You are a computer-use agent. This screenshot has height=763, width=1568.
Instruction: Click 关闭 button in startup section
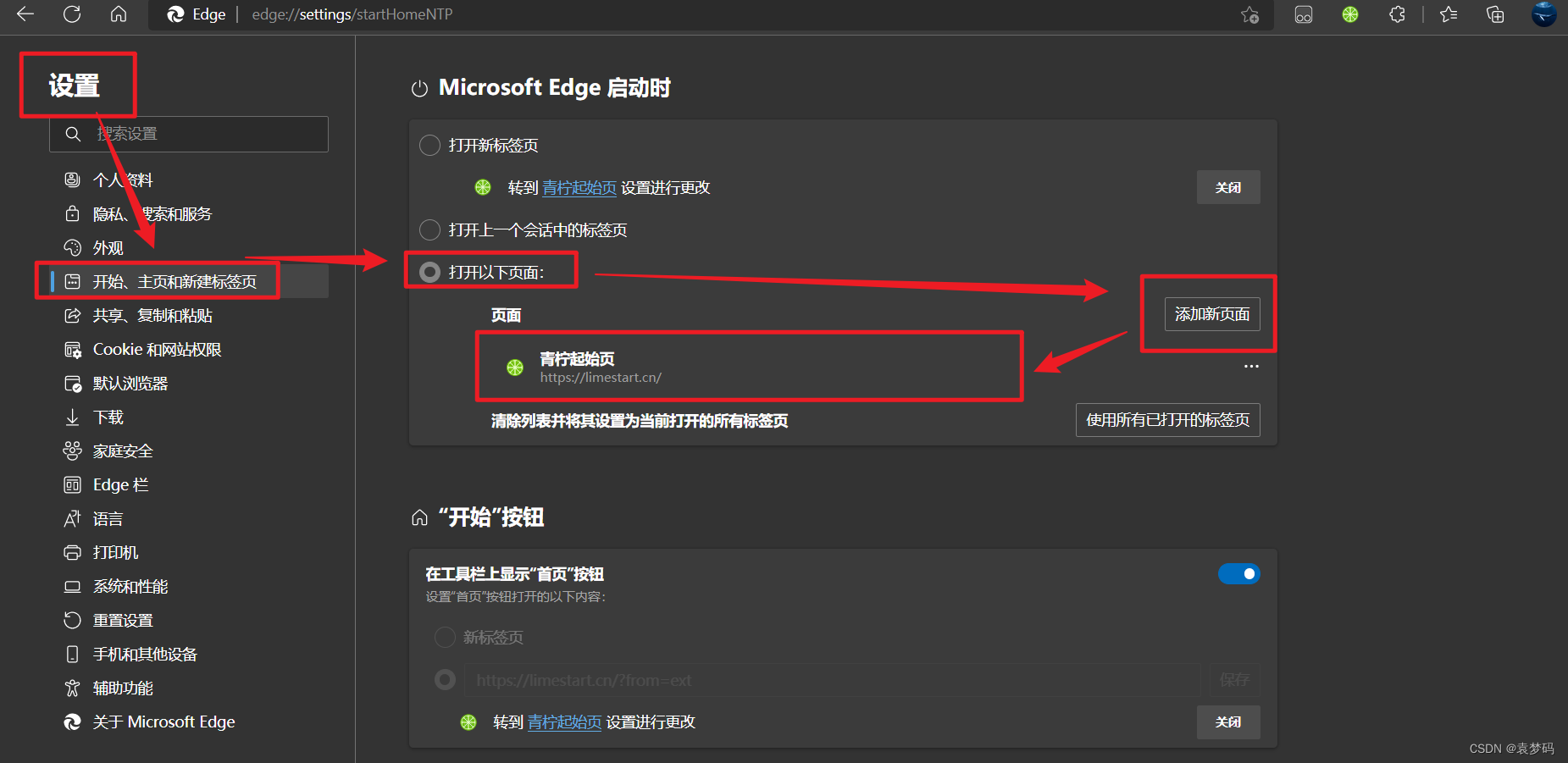coord(1228,187)
